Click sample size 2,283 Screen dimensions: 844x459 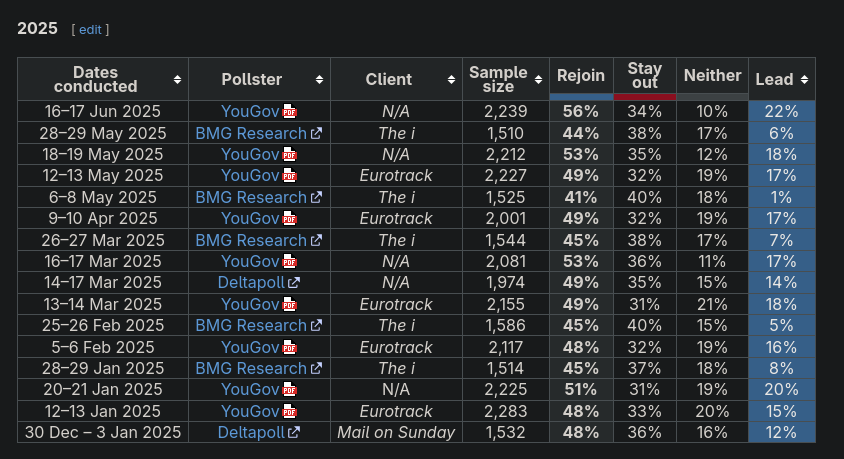(505, 412)
